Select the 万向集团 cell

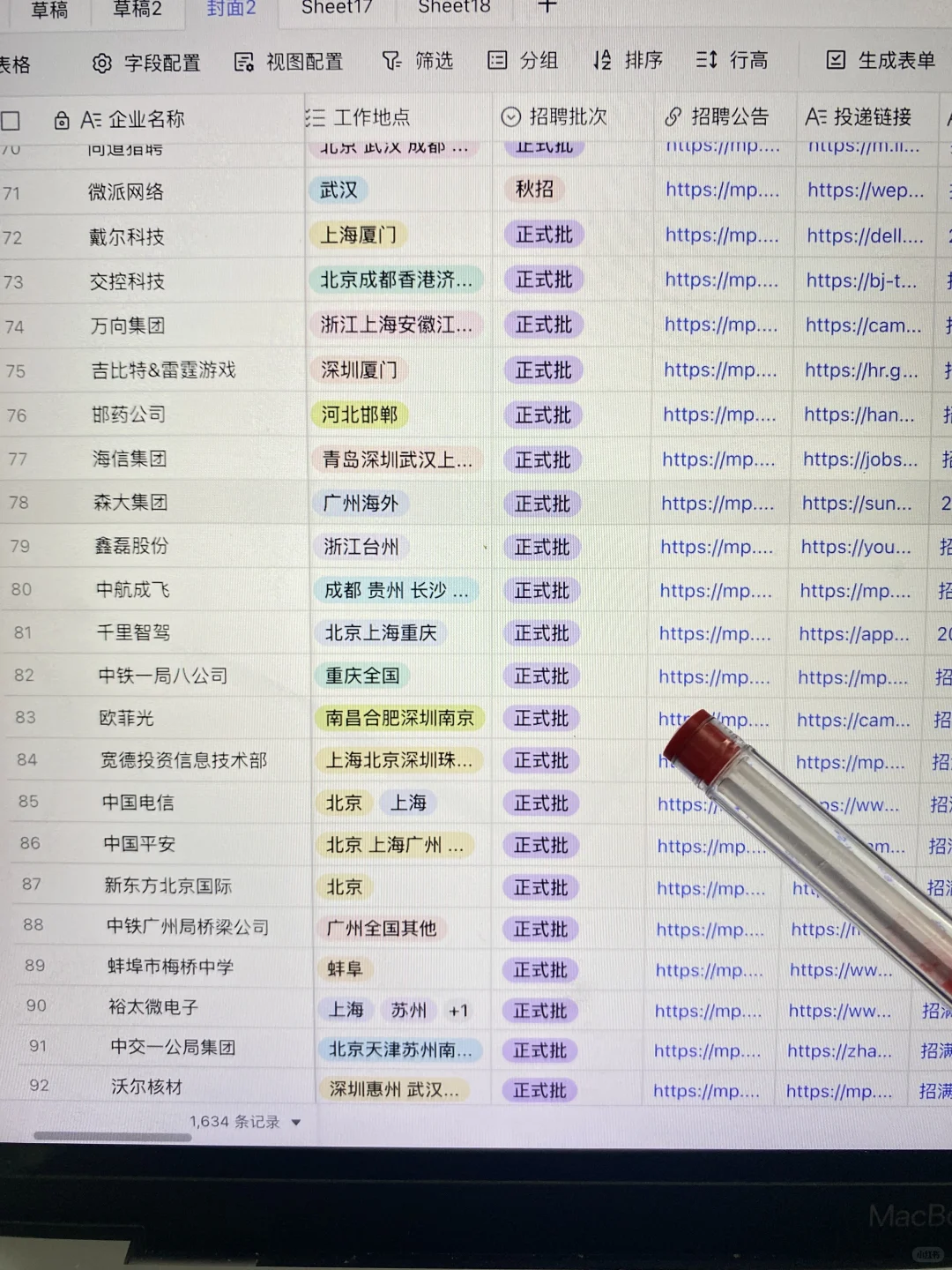coord(127,326)
